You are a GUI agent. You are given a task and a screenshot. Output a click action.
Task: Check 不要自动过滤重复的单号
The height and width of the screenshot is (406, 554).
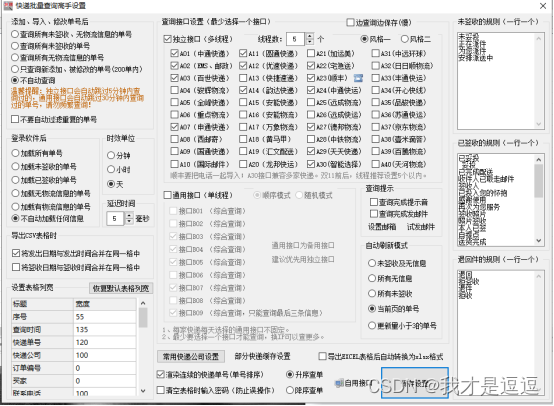tap(15, 119)
